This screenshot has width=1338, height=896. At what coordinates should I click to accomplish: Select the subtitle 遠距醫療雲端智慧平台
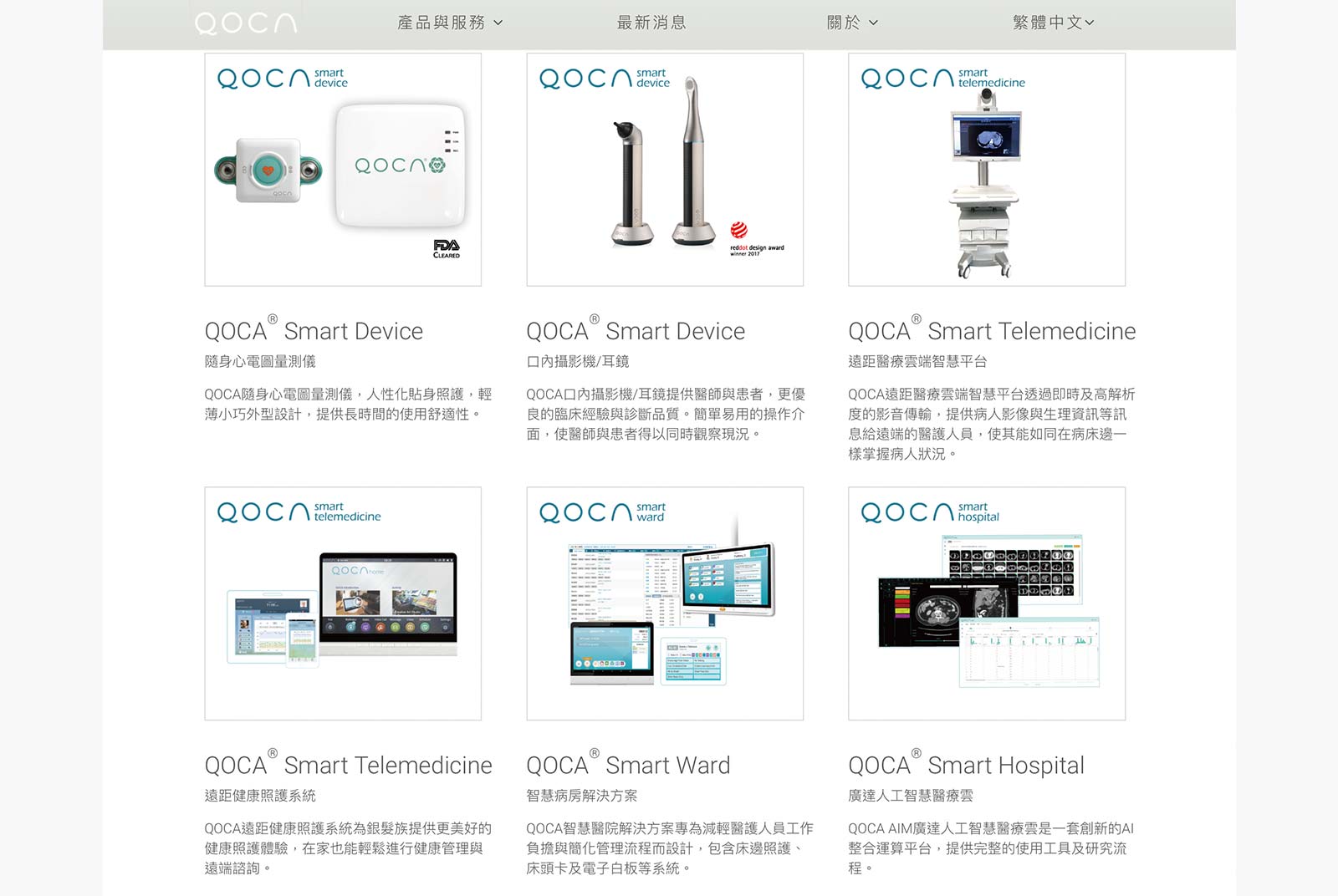point(917,361)
